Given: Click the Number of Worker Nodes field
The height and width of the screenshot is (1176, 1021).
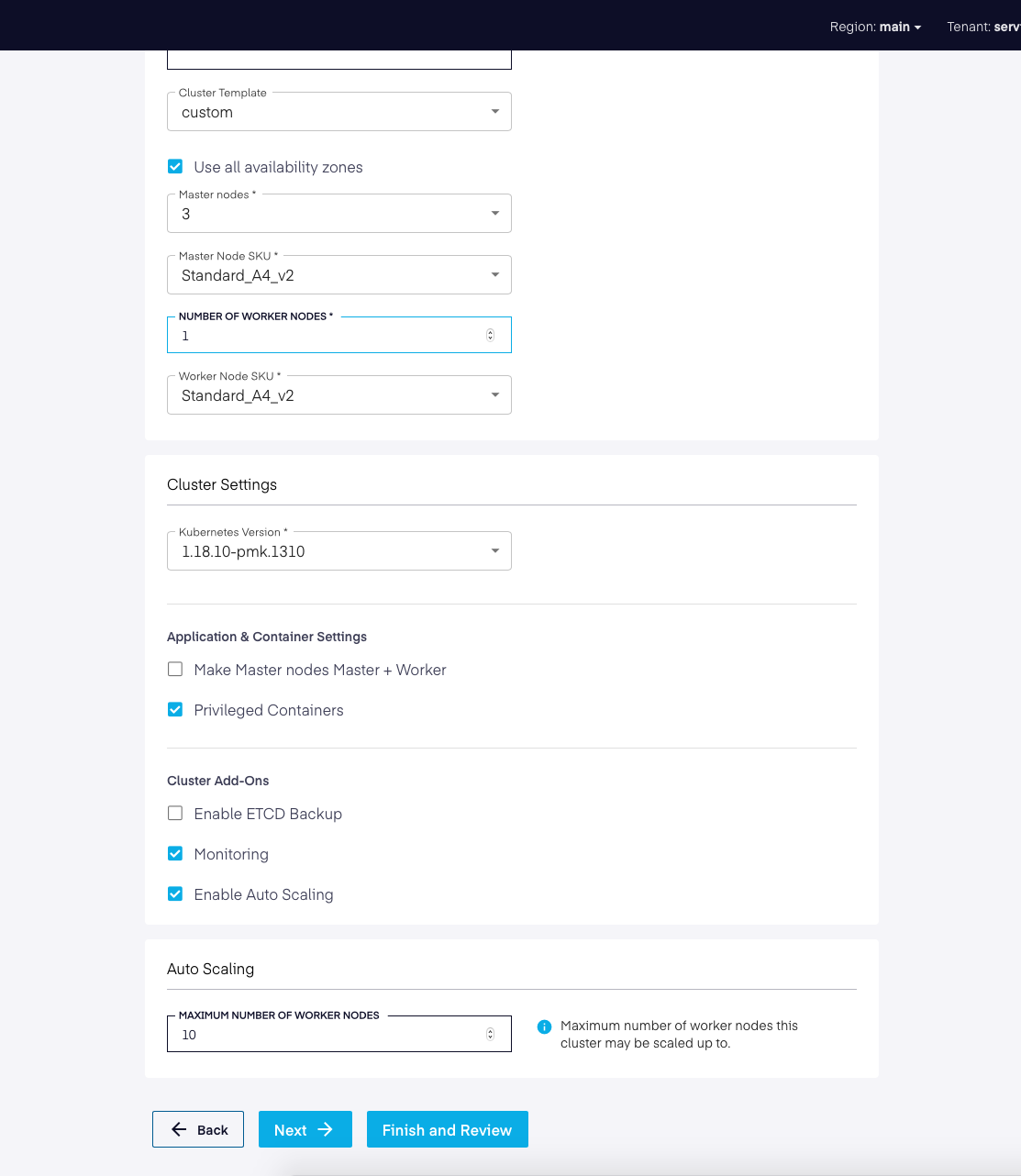Looking at the screenshot, I should (339, 335).
